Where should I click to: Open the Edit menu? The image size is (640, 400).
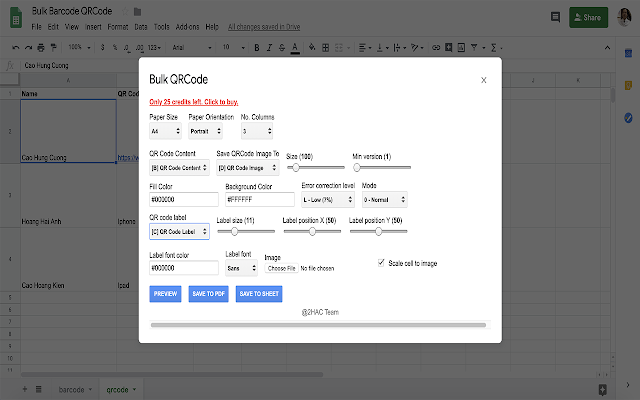click(53, 27)
